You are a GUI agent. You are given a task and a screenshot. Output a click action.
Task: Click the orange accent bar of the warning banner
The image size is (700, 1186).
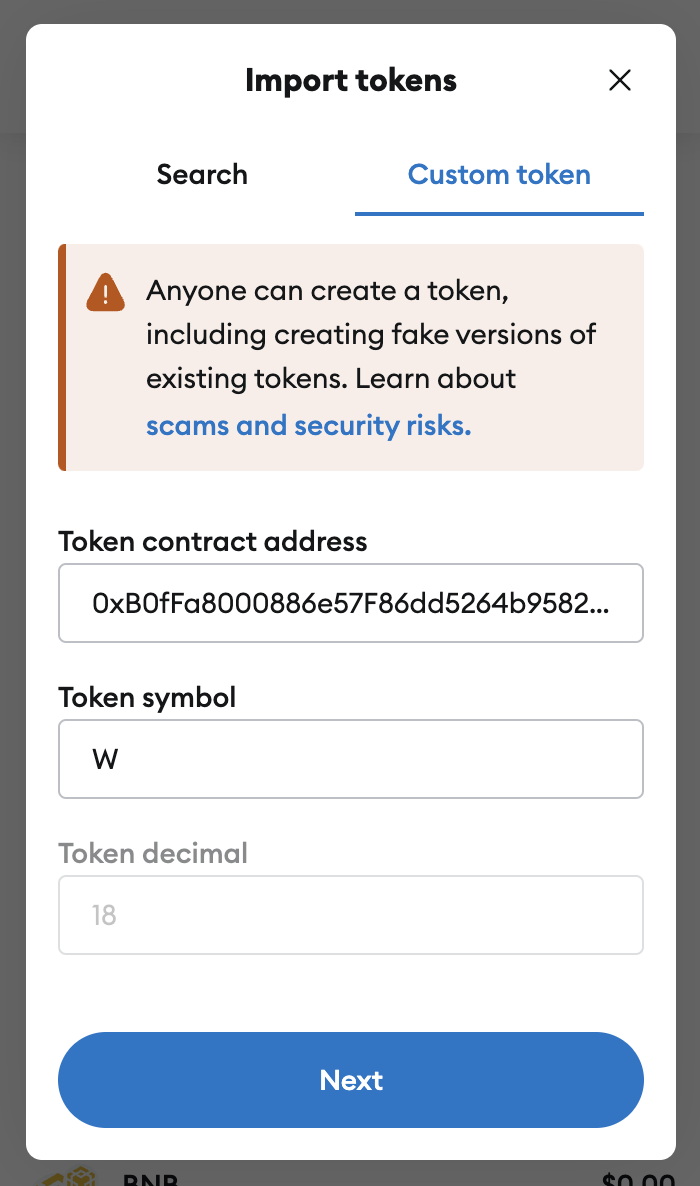pyautogui.click(x=63, y=357)
